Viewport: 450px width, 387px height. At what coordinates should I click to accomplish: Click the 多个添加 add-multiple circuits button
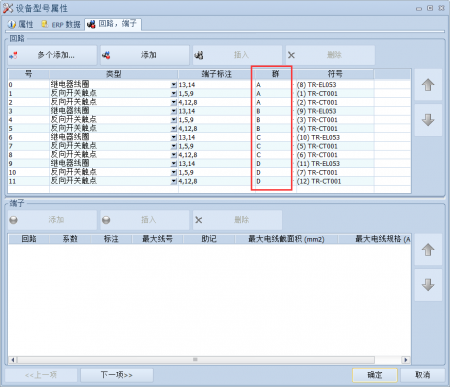[x=52, y=55]
